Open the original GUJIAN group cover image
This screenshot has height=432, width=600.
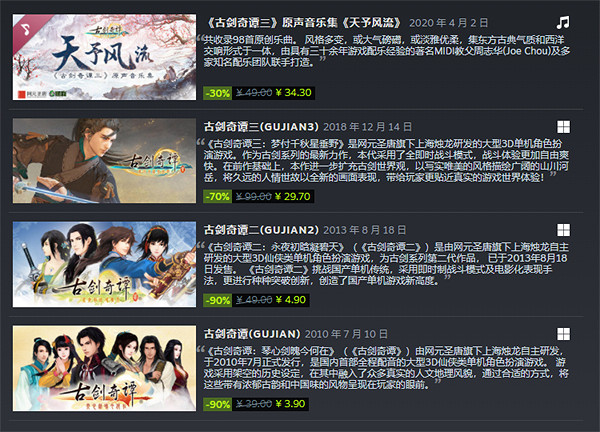(x=104, y=368)
